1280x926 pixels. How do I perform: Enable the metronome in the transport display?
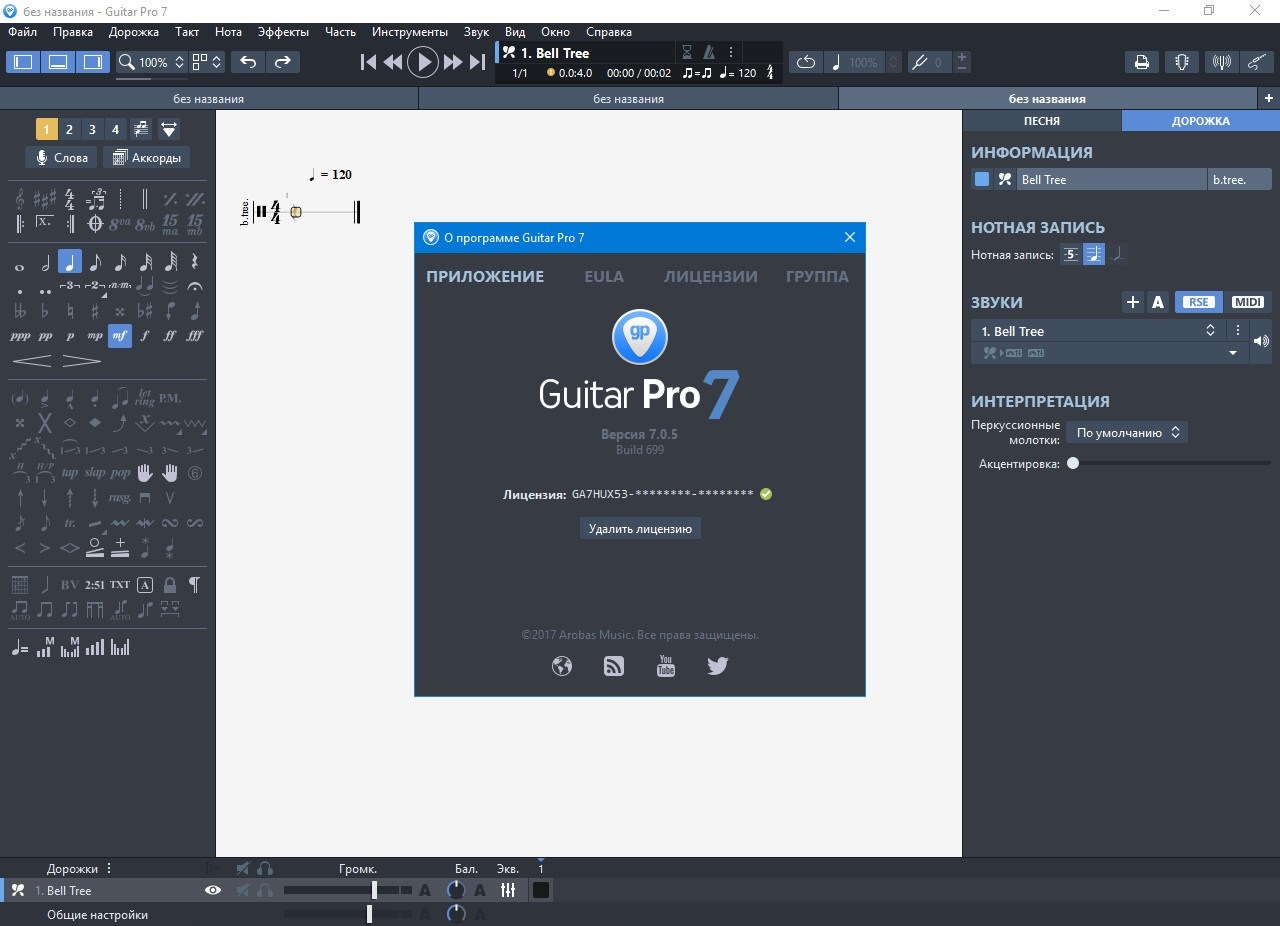709,52
